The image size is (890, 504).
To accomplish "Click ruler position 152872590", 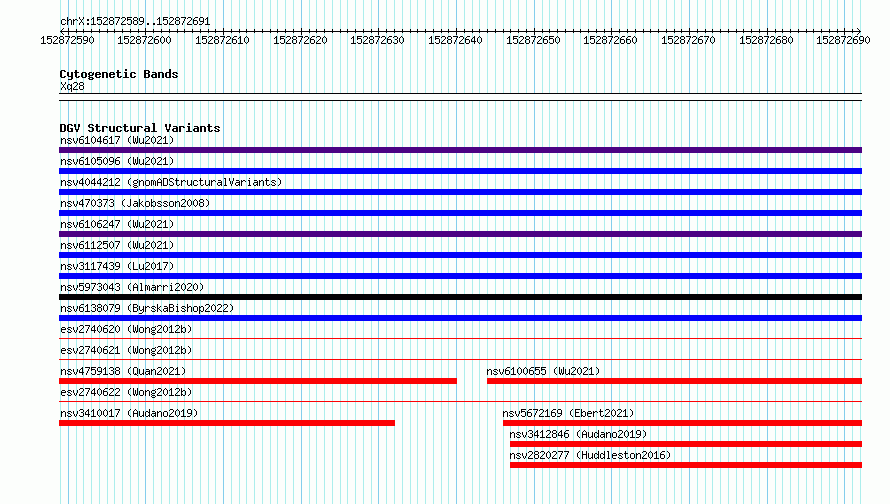I will pos(68,40).
